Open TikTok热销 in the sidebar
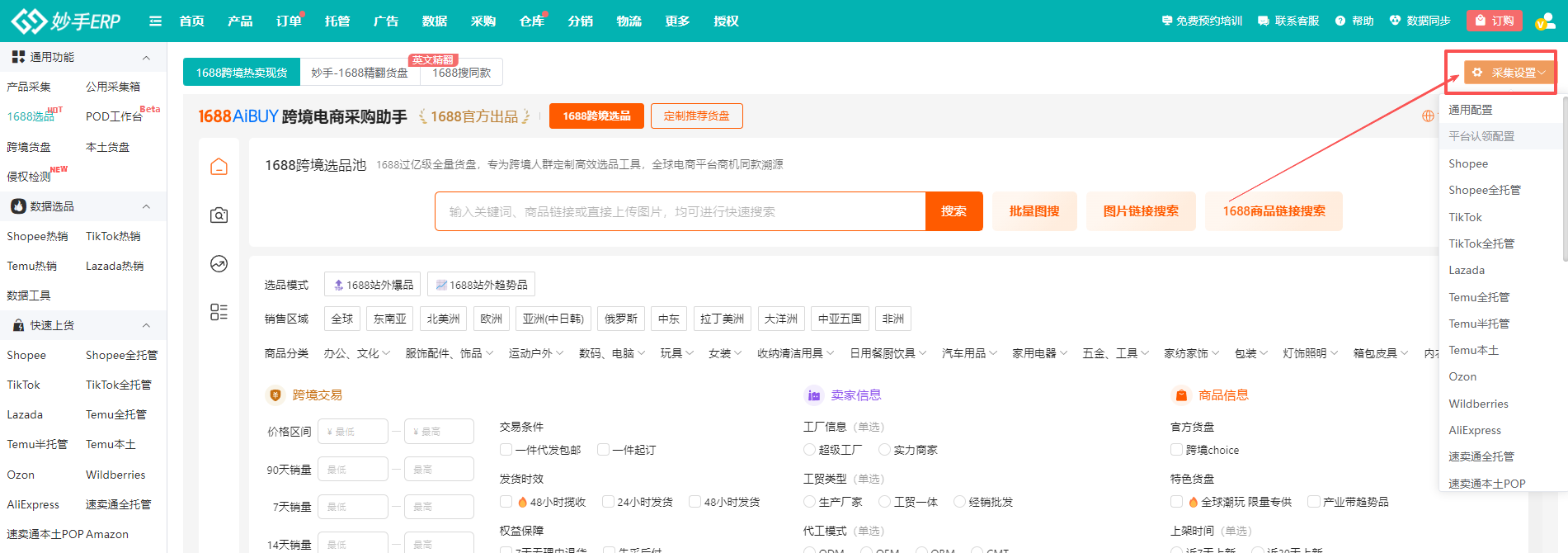This screenshot has height=553, width=1568. coord(113,236)
